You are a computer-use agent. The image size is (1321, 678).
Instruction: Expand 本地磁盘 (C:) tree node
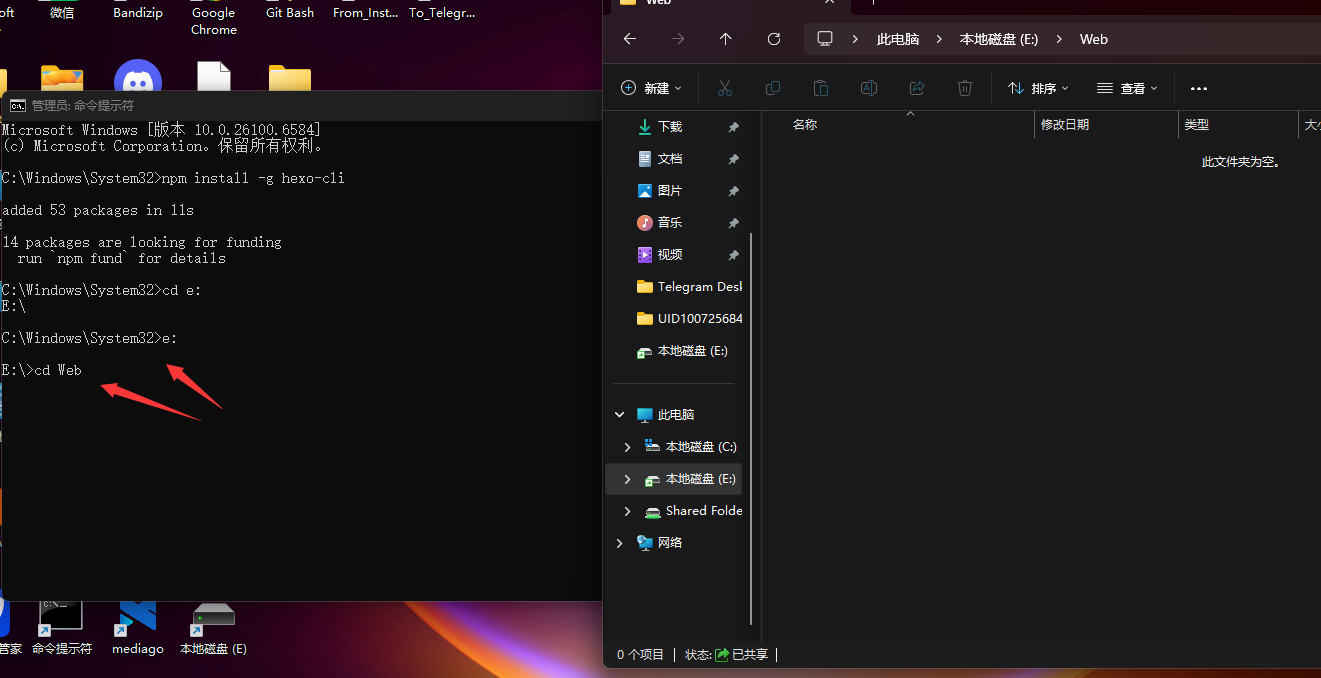627,447
